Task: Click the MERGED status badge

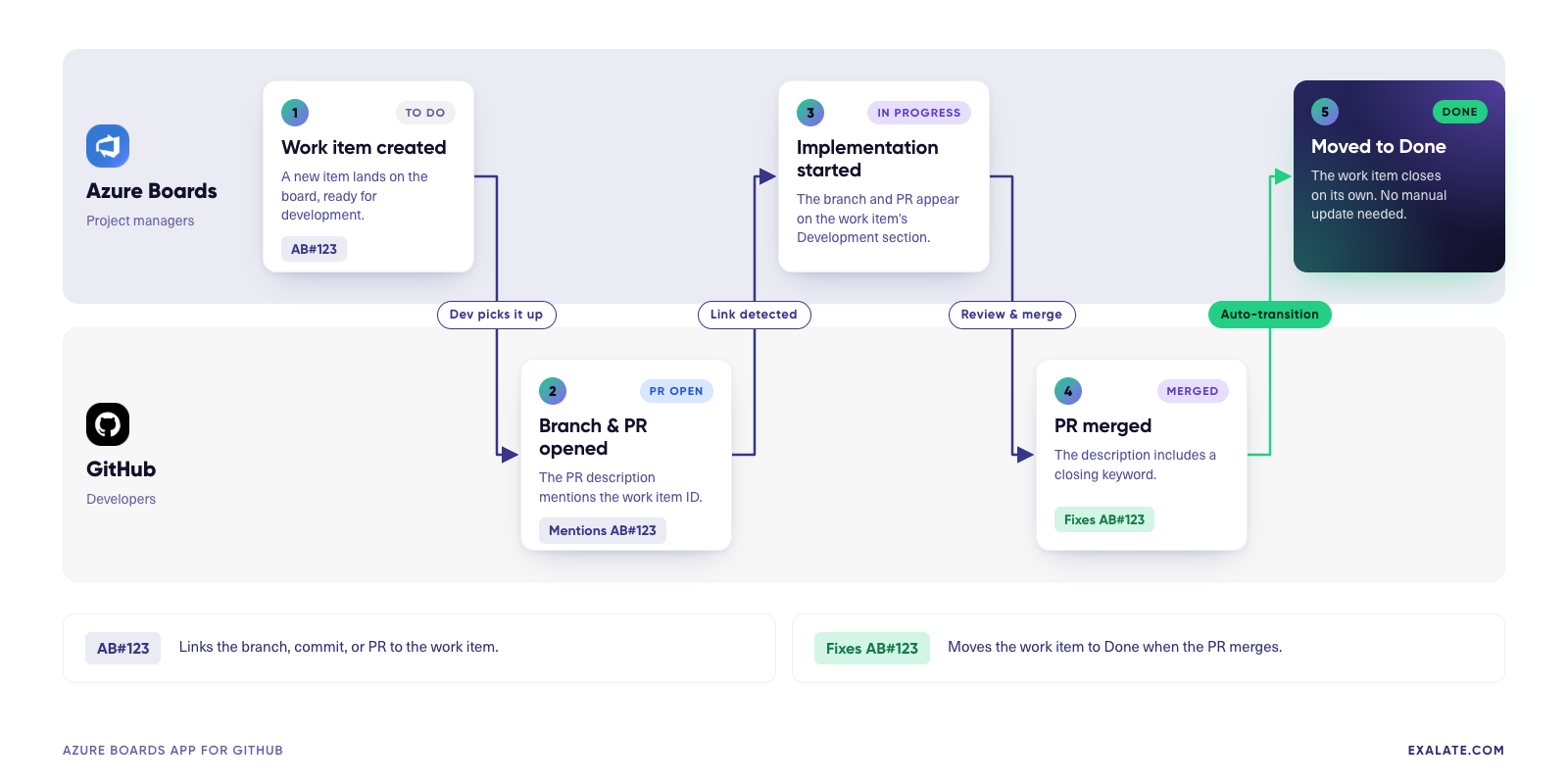Action: [x=1193, y=391]
